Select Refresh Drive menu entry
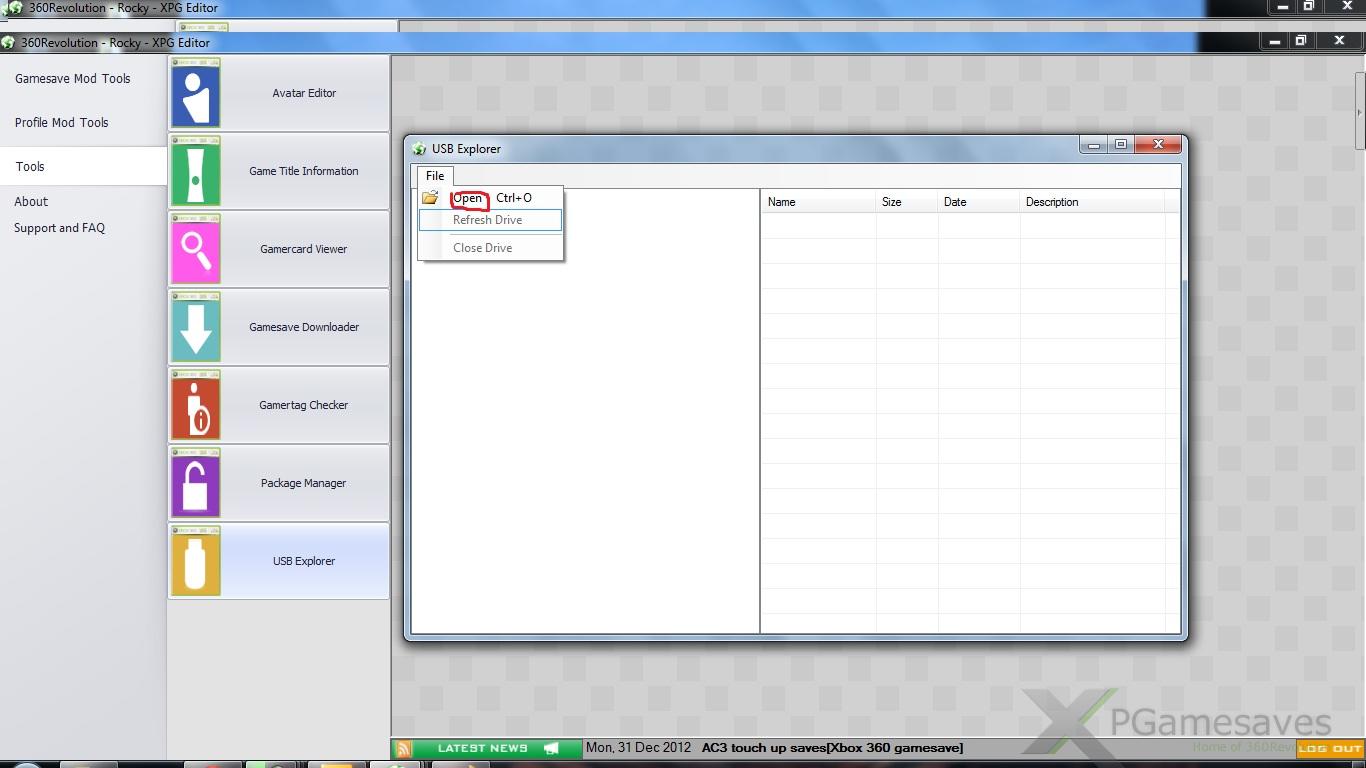The image size is (1366, 768). click(487, 220)
